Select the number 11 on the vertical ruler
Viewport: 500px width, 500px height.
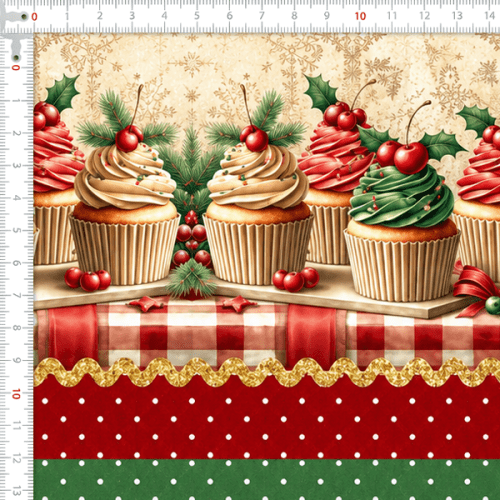pos(16,426)
